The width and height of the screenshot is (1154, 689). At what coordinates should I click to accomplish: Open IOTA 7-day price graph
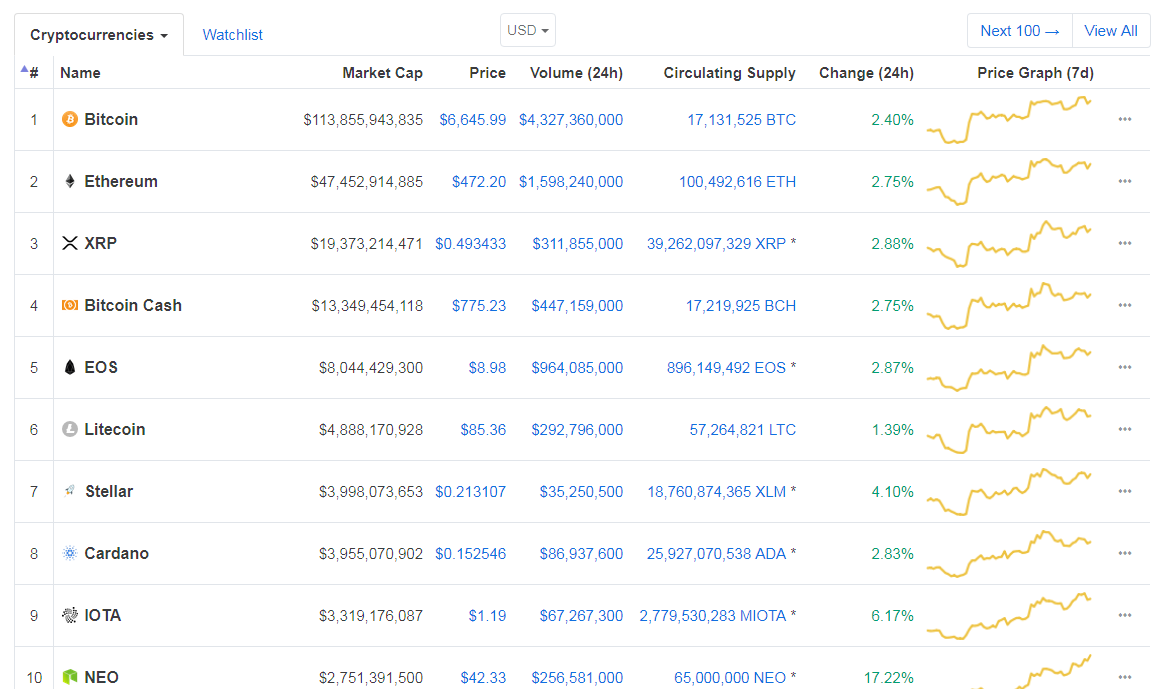point(1009,615)
